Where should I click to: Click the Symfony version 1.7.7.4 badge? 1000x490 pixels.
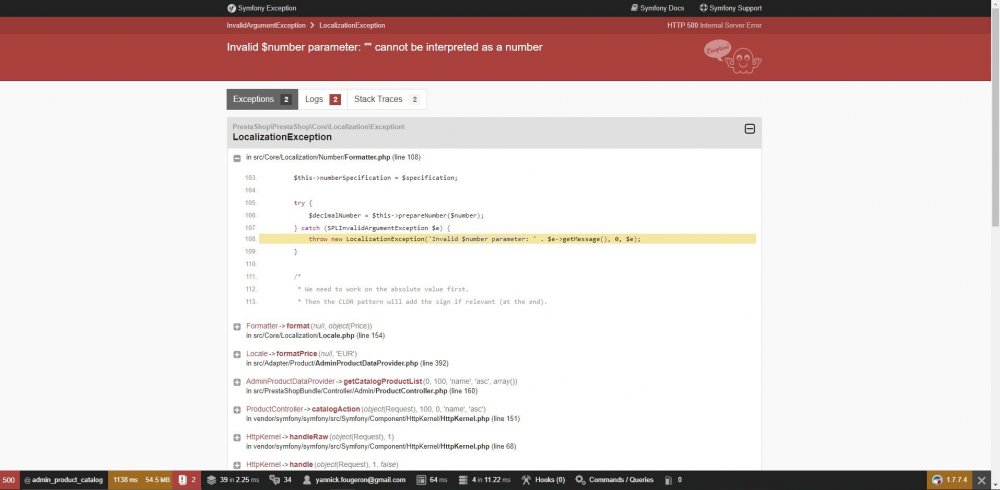[950, 480]
